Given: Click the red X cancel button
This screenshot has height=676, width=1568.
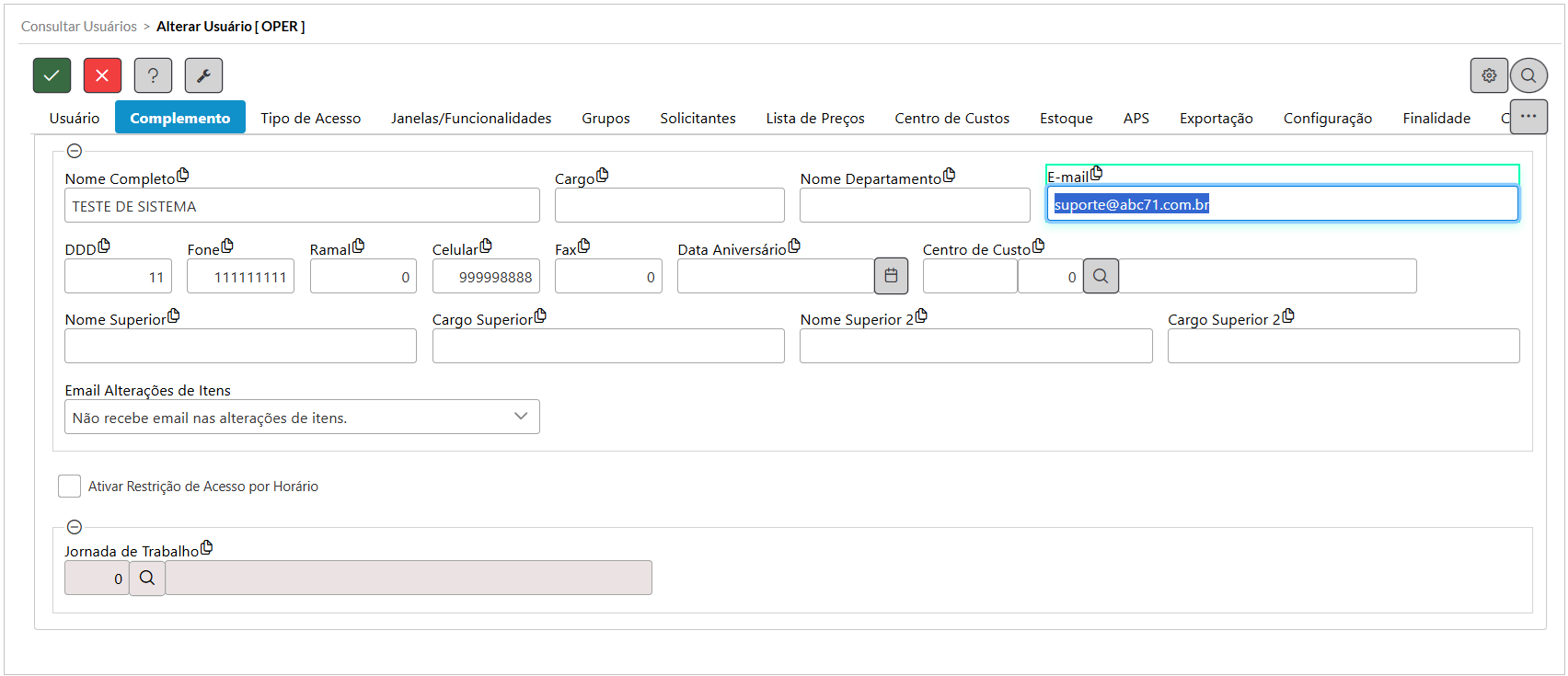Looking at the screenshot, I should pos(102,75).
